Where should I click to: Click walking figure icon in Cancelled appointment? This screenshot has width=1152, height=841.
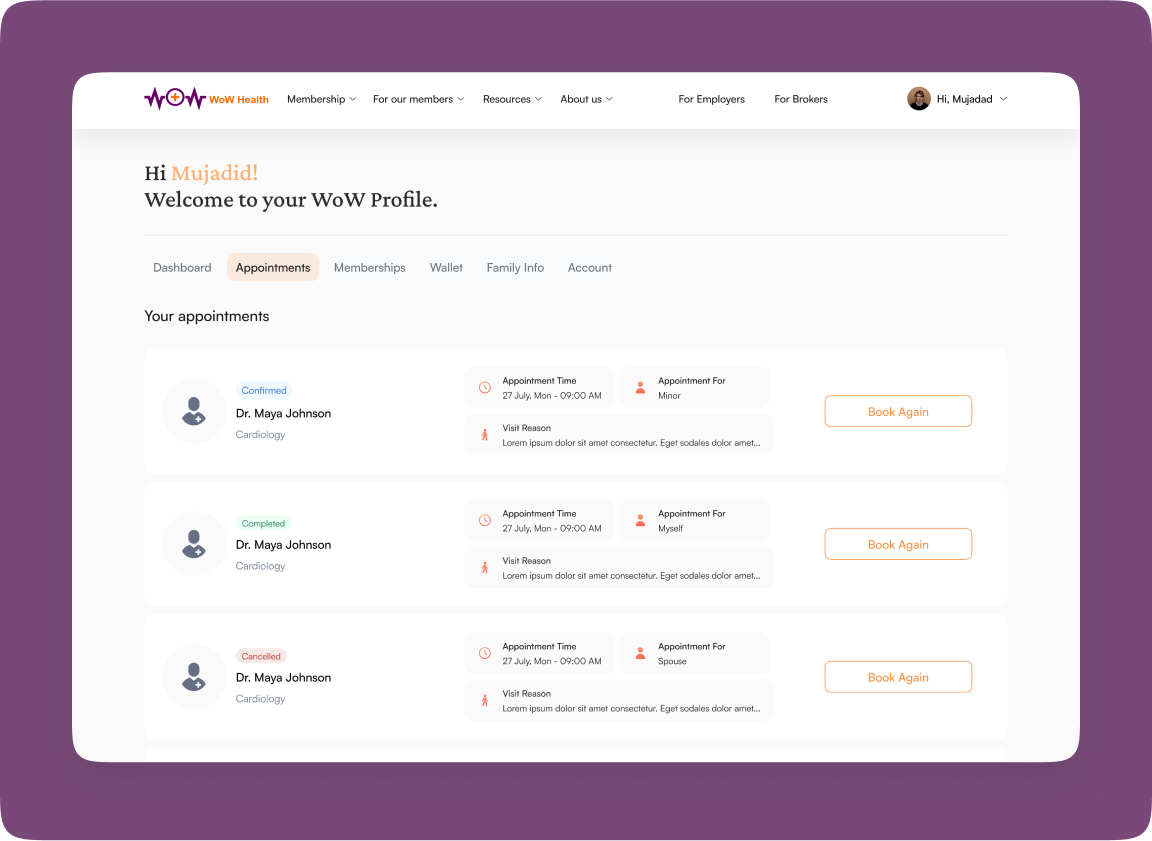point(485,700)
